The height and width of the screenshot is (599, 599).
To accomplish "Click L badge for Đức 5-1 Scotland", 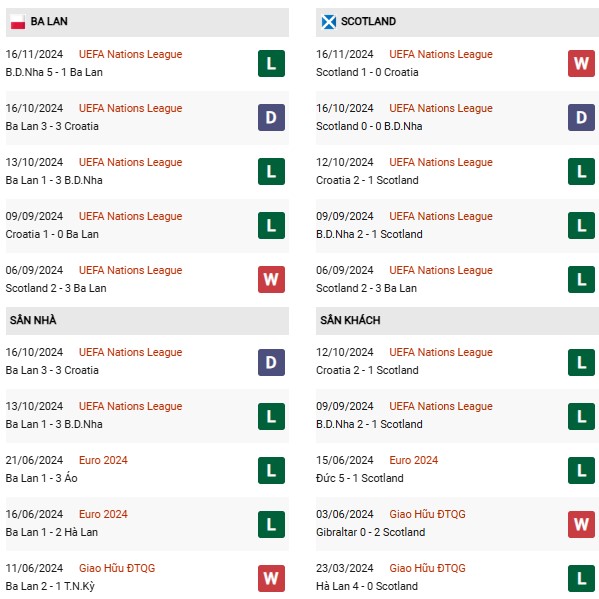I will [x=581, y=471].
